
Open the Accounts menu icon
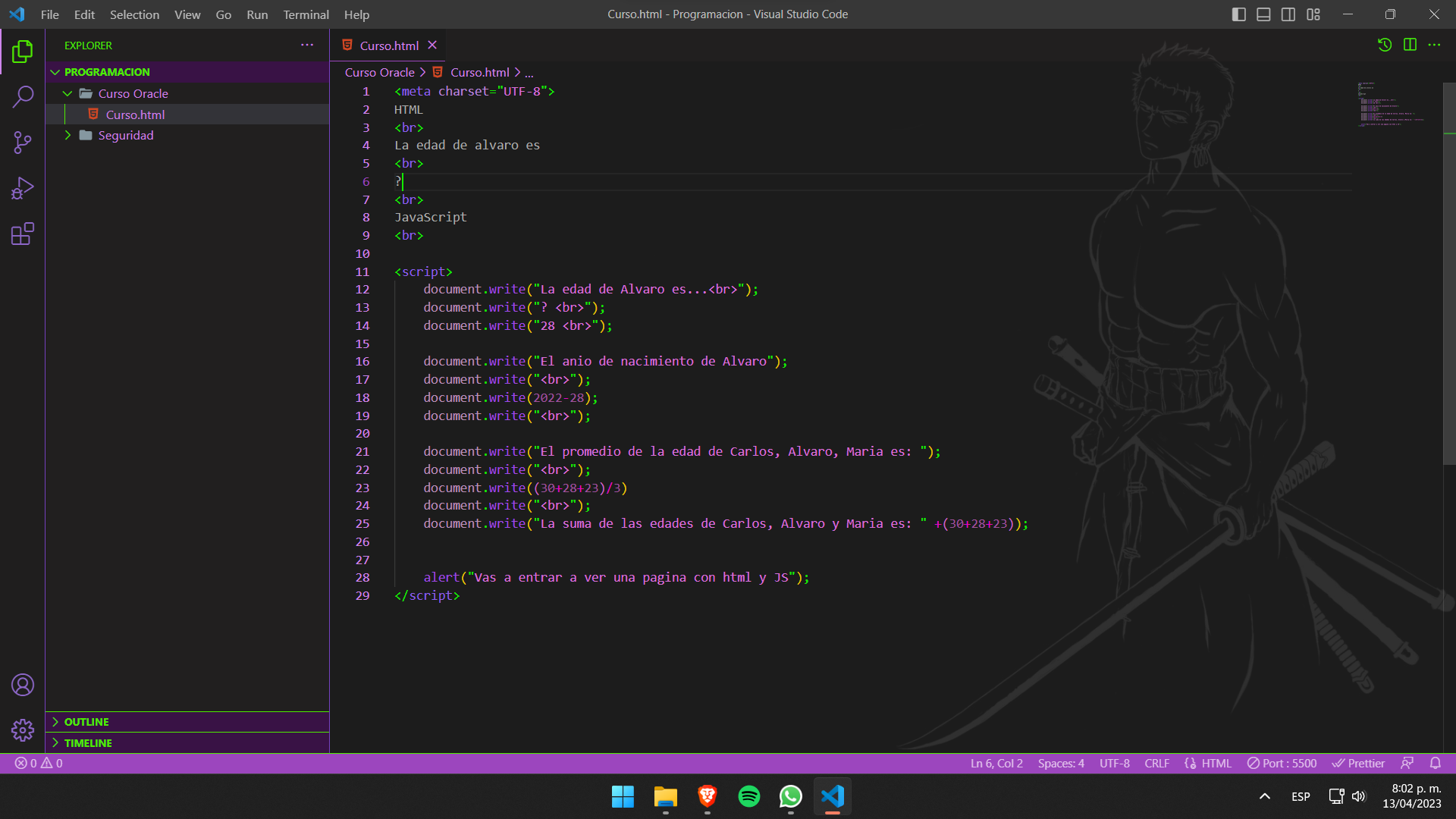(x=23, y=685)
